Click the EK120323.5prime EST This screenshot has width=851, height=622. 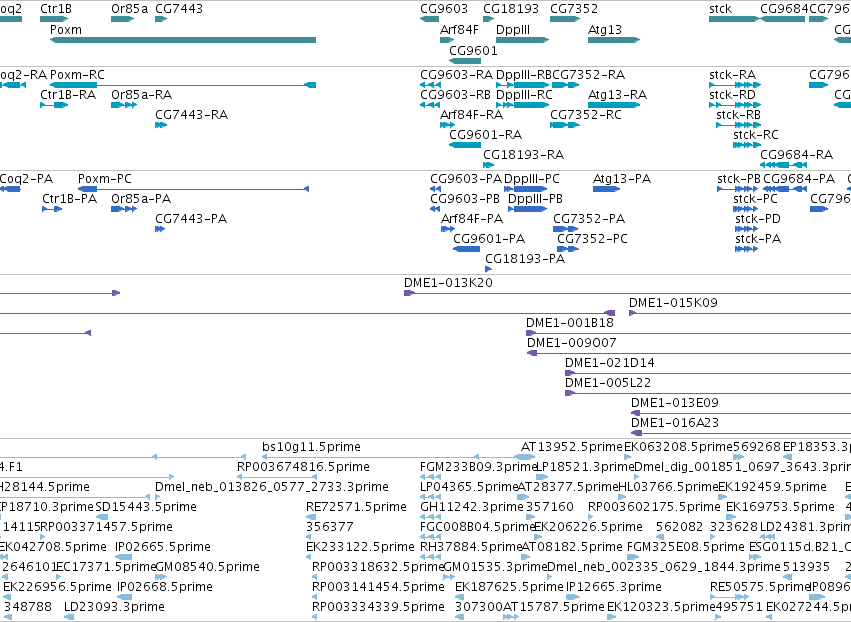coord(611,617)
